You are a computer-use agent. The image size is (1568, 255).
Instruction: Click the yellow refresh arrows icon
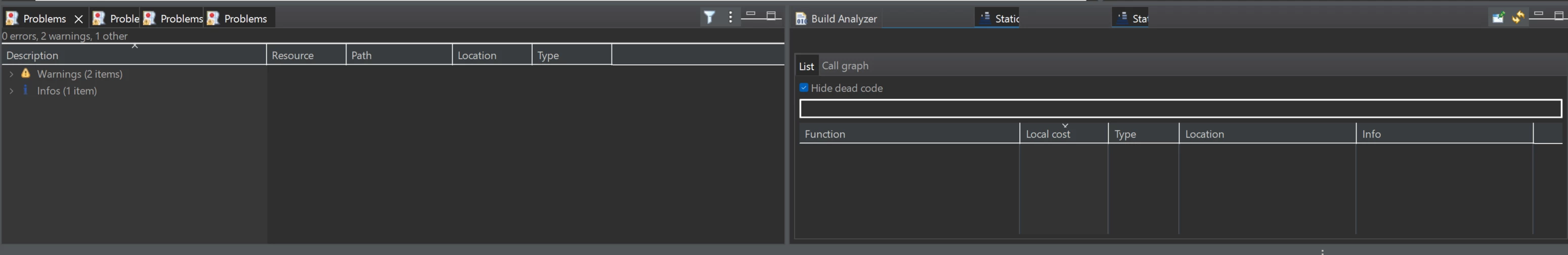click(1517, 18)
